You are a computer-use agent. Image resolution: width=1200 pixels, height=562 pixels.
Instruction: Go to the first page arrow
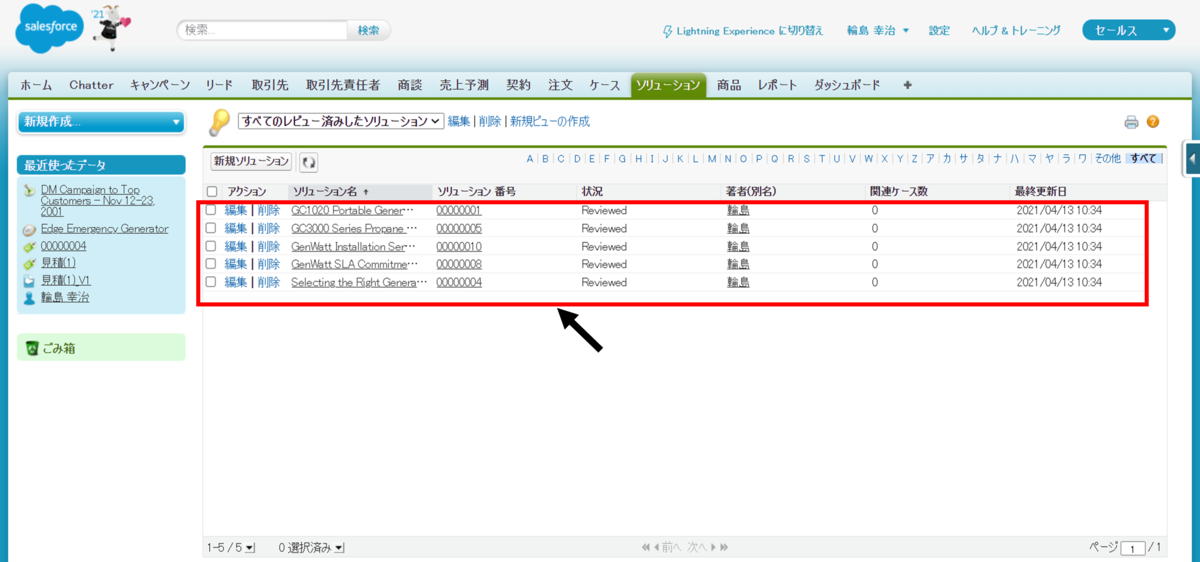pos(645,548)
